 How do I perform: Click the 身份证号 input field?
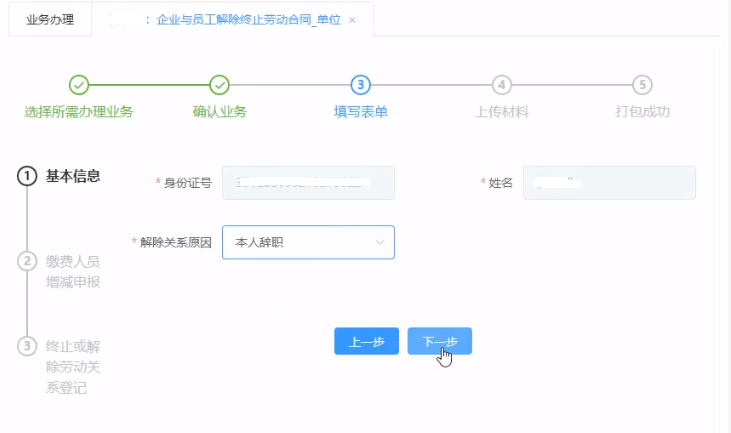point(308,183)
